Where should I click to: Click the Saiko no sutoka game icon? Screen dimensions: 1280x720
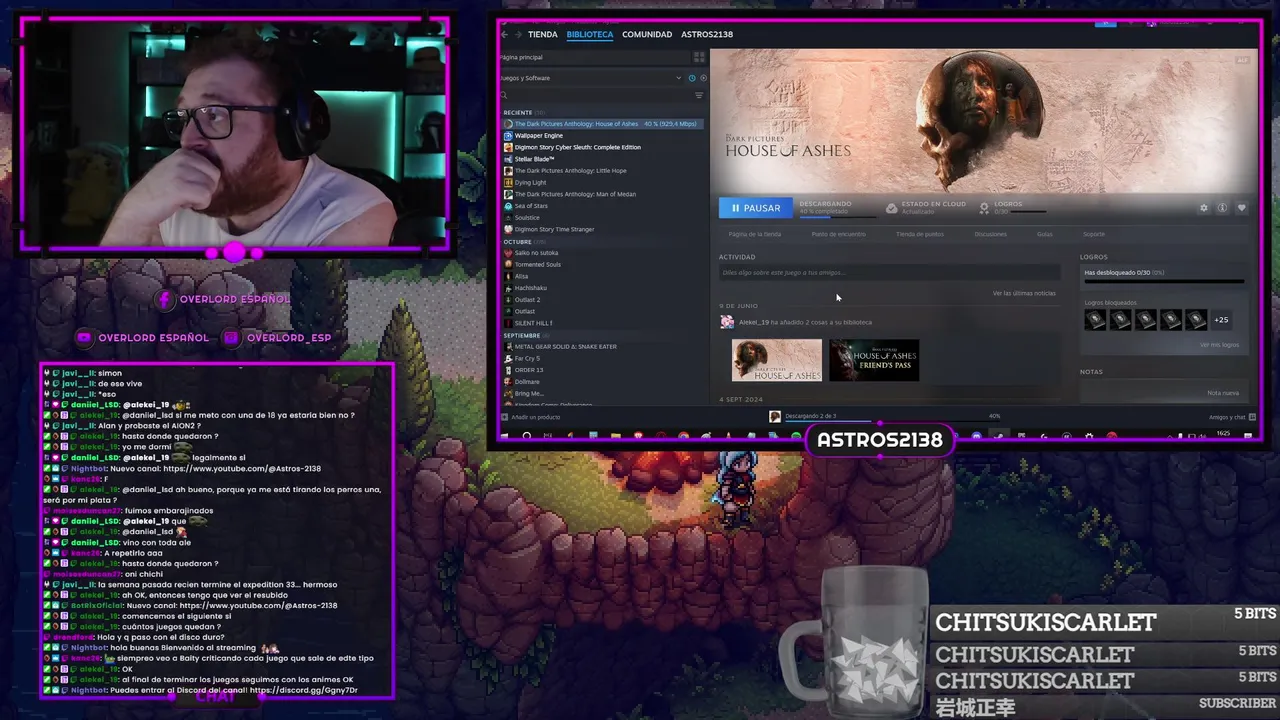coord(508,253)
